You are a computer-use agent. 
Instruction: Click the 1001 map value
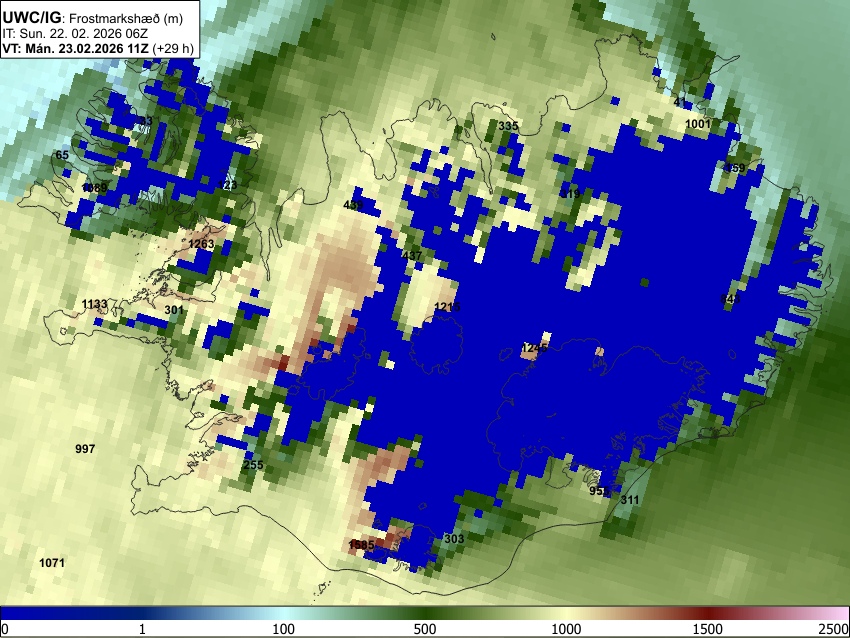pos(698,124)
